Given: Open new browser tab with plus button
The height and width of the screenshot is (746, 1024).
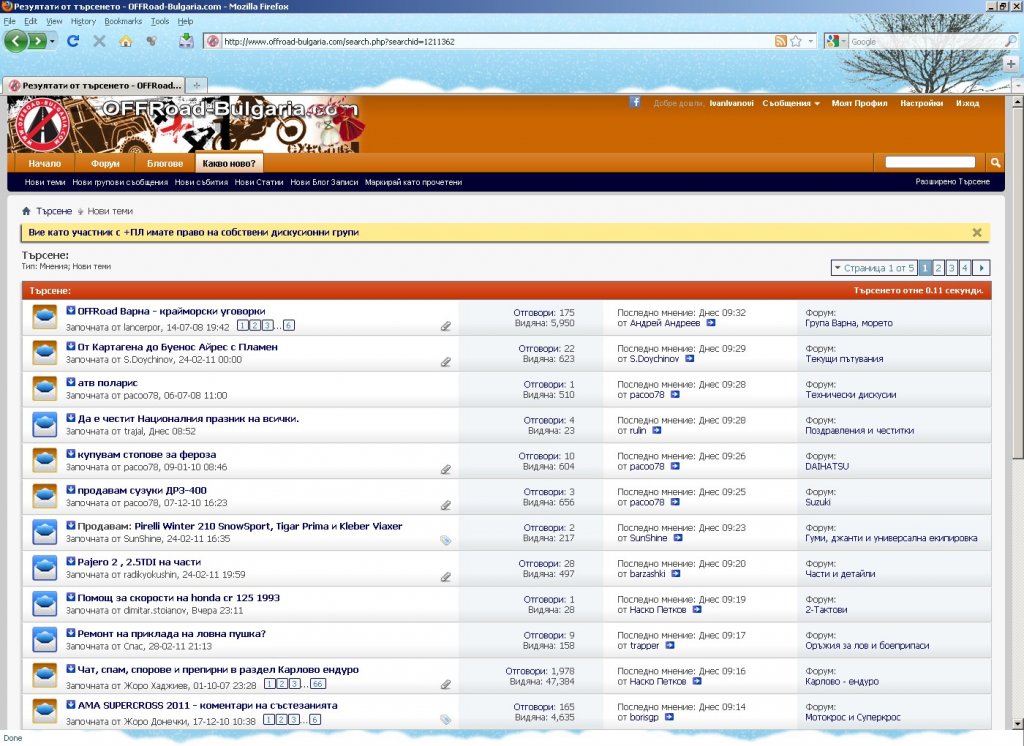Looking at the screenshot, I should point(196,85).
